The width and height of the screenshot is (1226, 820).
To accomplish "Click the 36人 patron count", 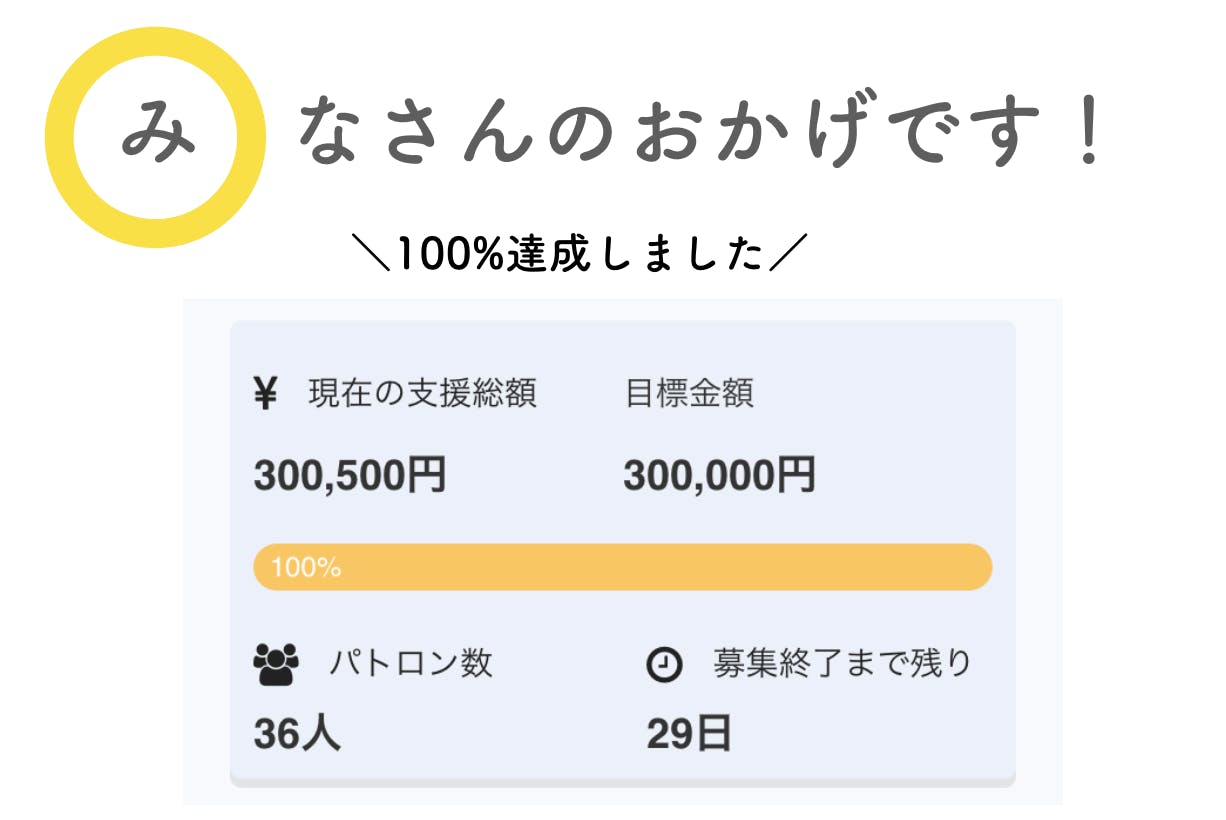I will click(x=297, y=734).
